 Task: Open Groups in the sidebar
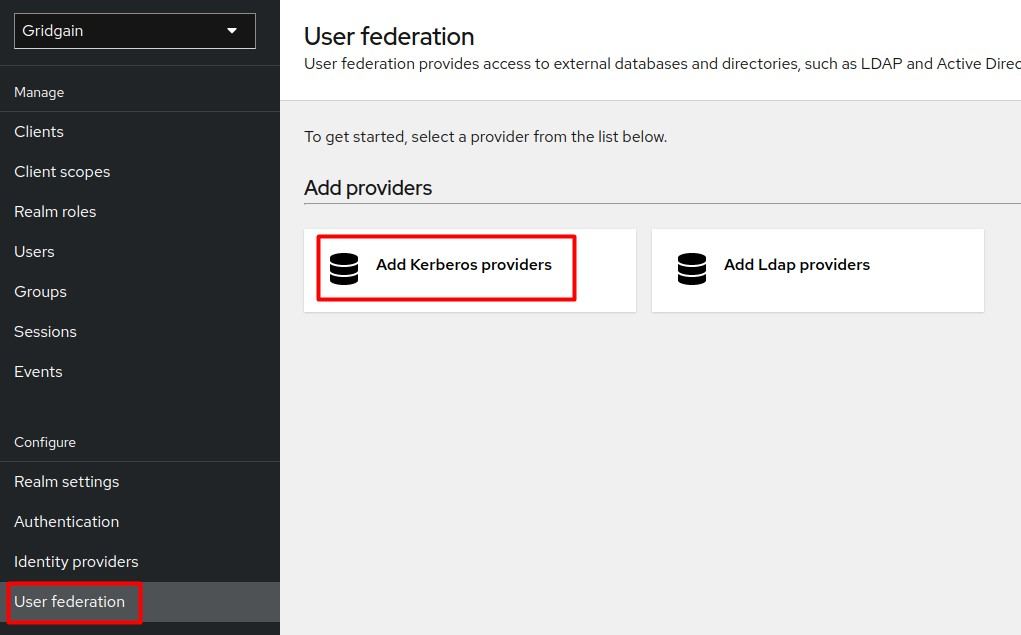coord(140,292)
